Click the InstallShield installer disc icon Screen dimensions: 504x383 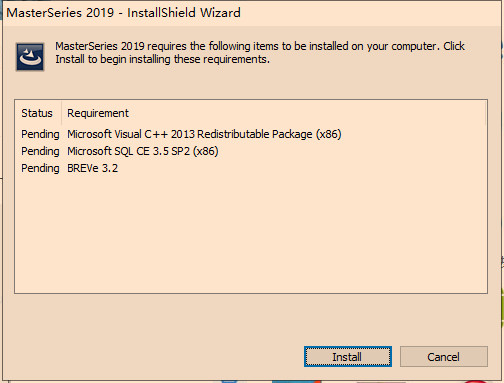30,57
